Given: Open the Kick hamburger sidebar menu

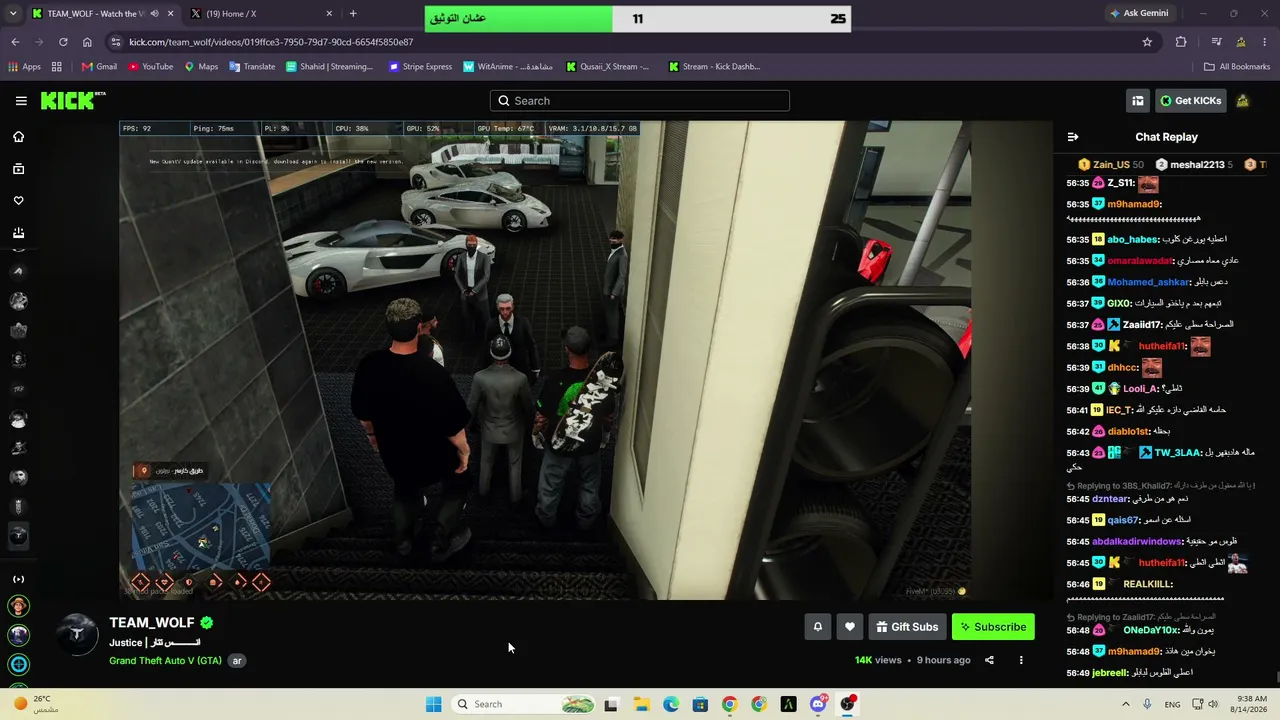Looking at the screenshot, I should [21, 101].
